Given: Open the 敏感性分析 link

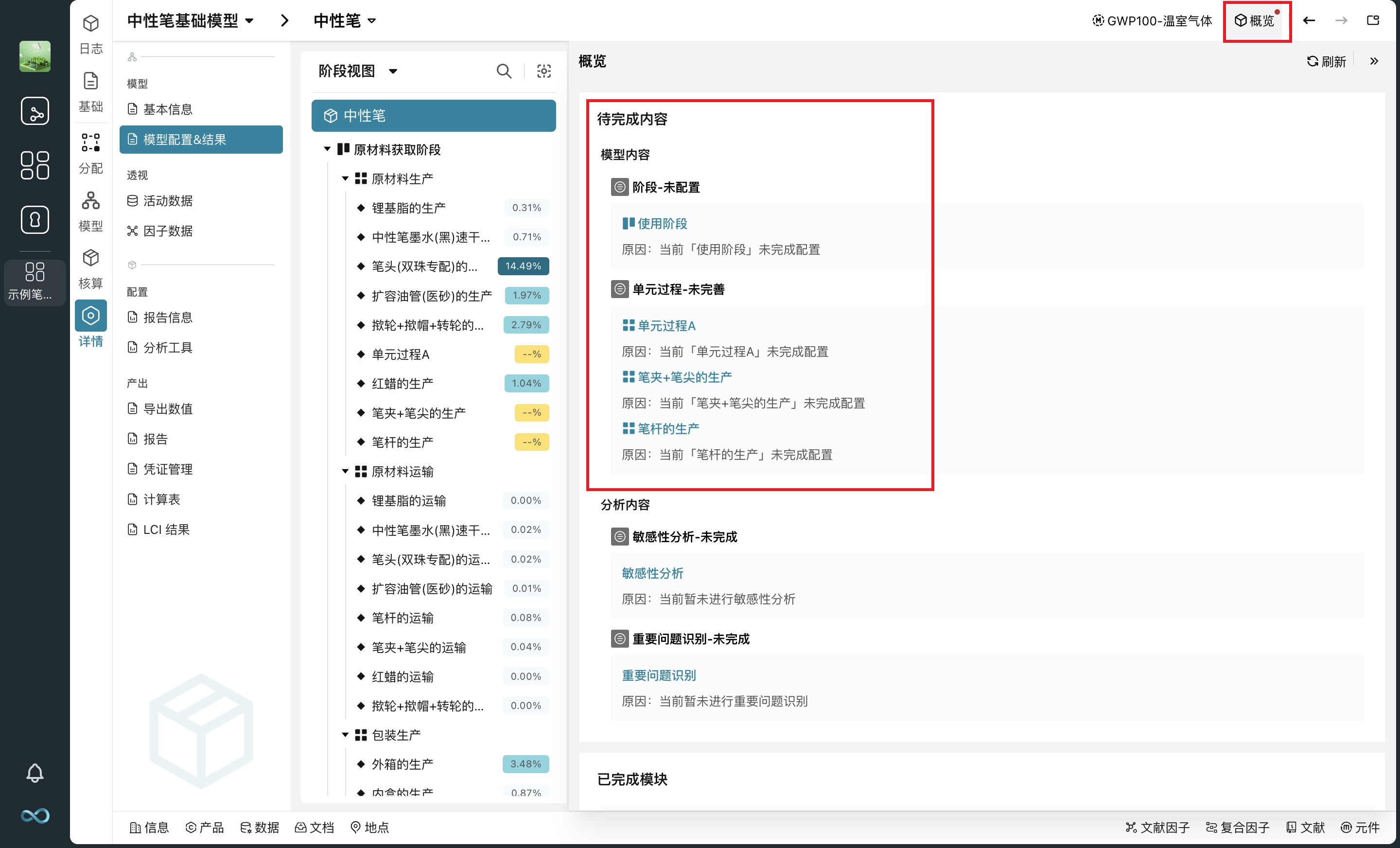Looking at the screenshot, I should 652,573.
